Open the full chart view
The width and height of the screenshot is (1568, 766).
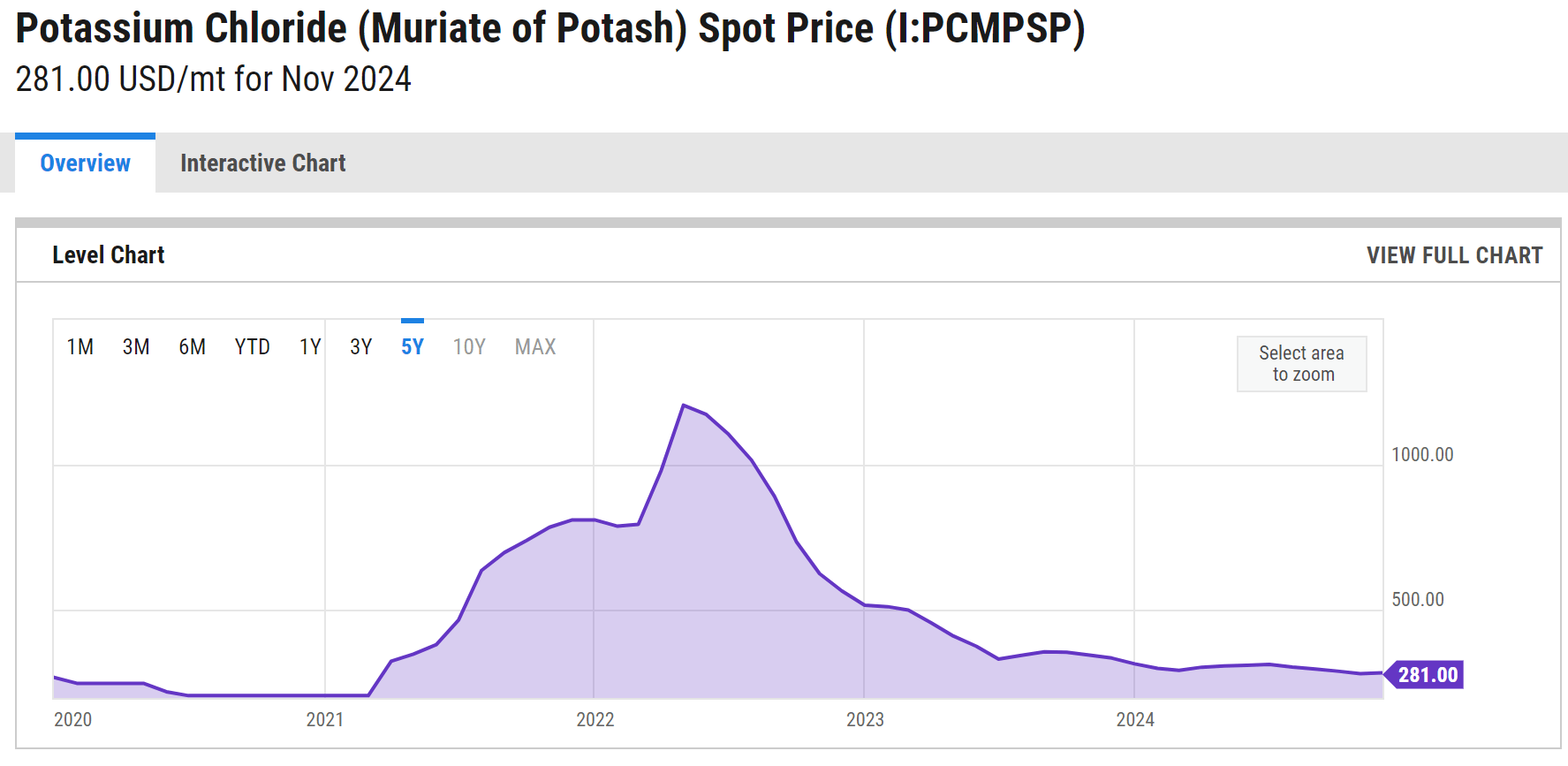click(1454, 255)
